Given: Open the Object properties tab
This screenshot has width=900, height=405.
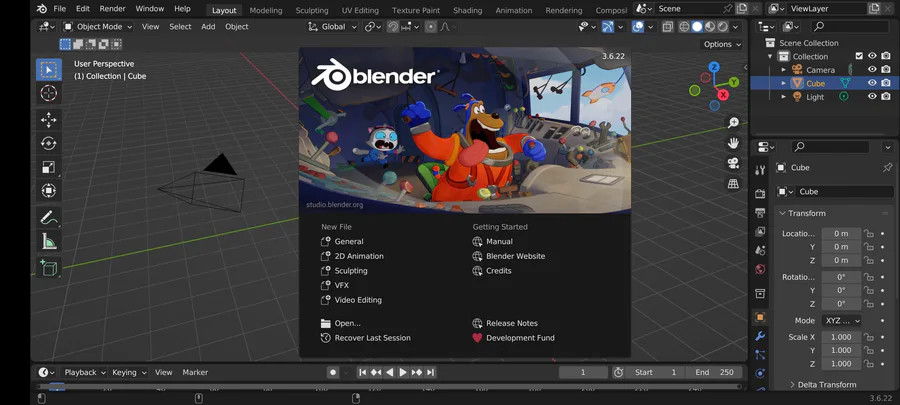Looking at the screenshot, I should tap(760, 317).
